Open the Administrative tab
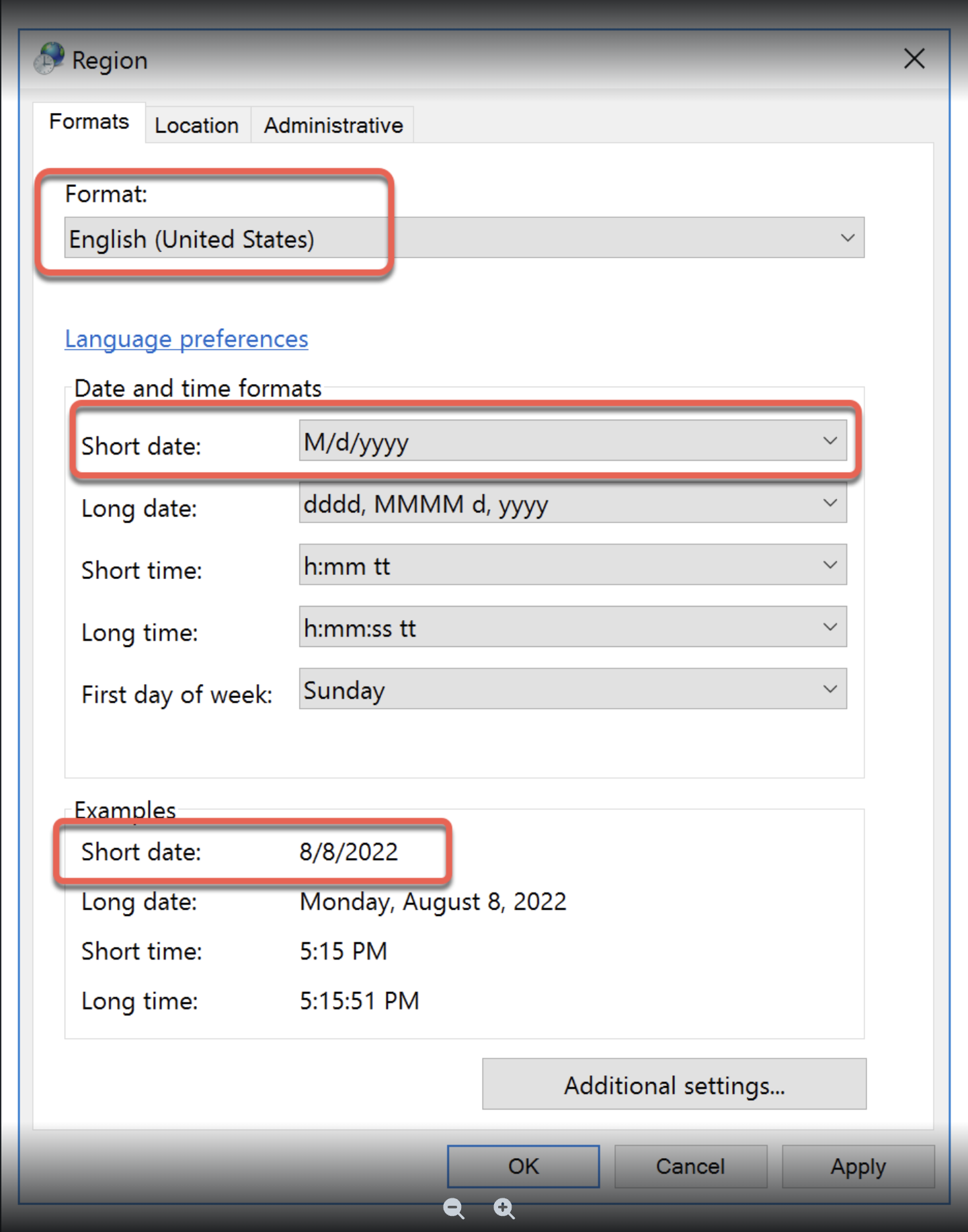968x1232 pixels. click(333, 125)
